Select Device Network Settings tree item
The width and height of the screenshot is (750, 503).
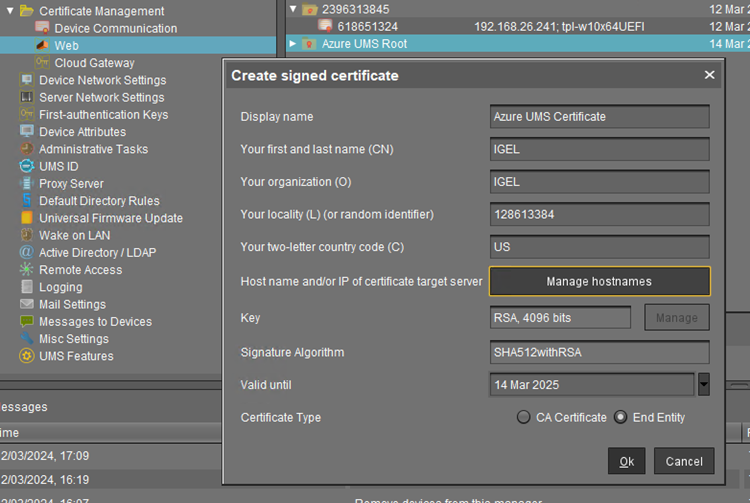pyautogui.click(x=102, y=80)
